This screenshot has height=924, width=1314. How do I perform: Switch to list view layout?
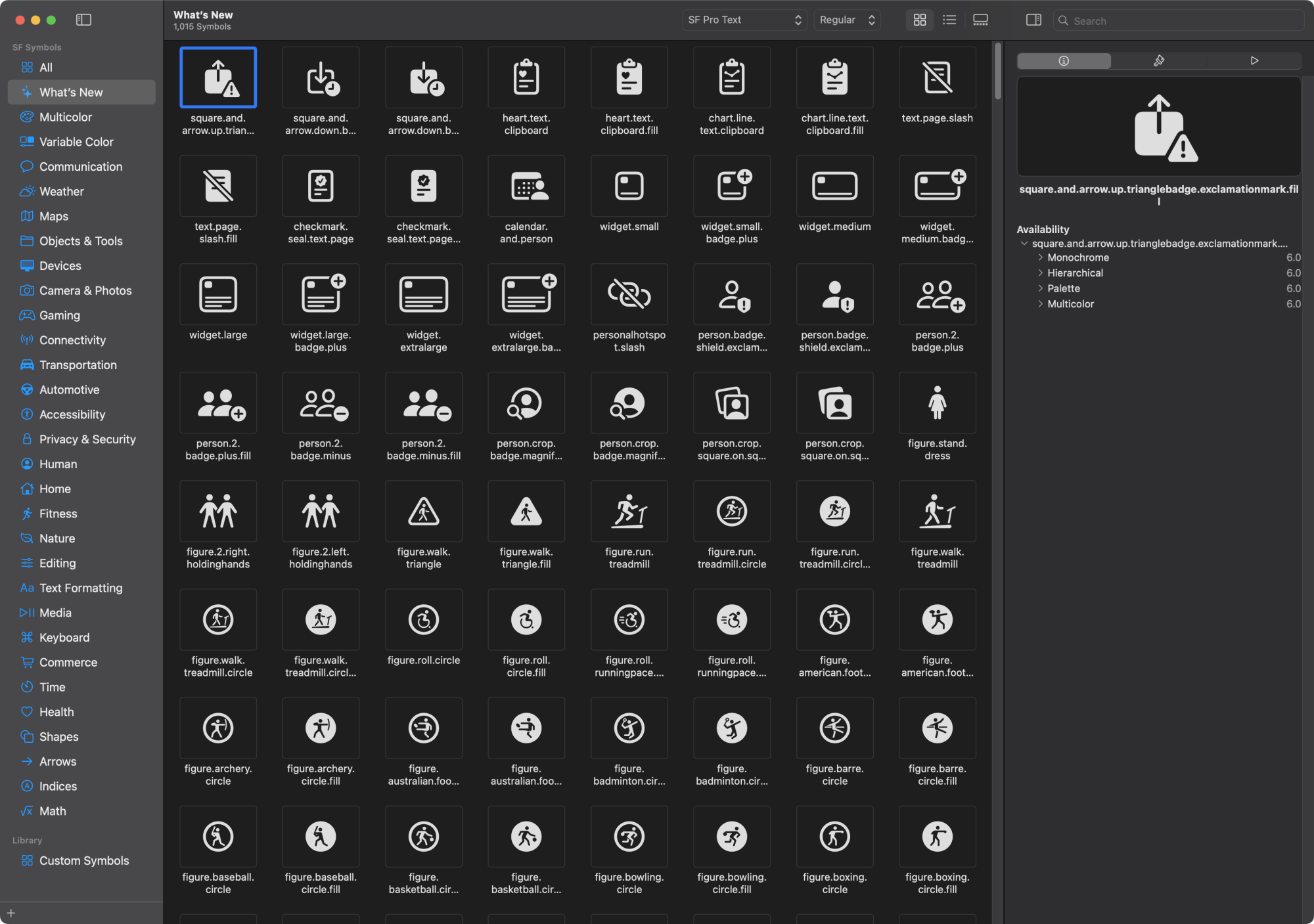949,20
